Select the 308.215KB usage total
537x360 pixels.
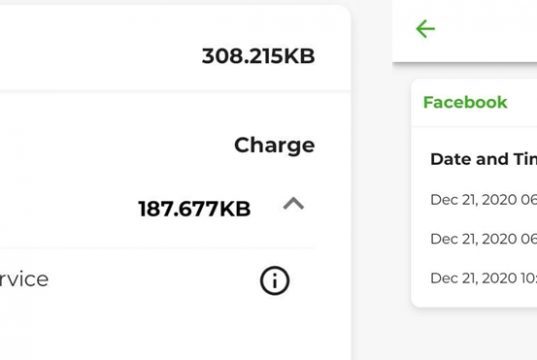tap(258, 56)
